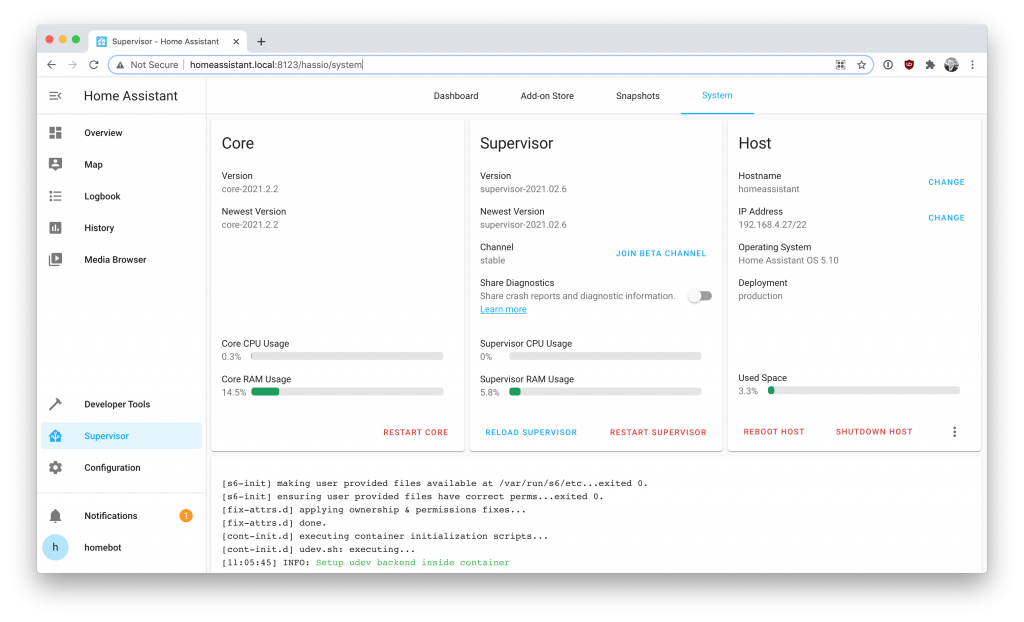This screenshot has height=622, width=1024.
Task: Open the Learn more link
Action: tap(503, 309)
